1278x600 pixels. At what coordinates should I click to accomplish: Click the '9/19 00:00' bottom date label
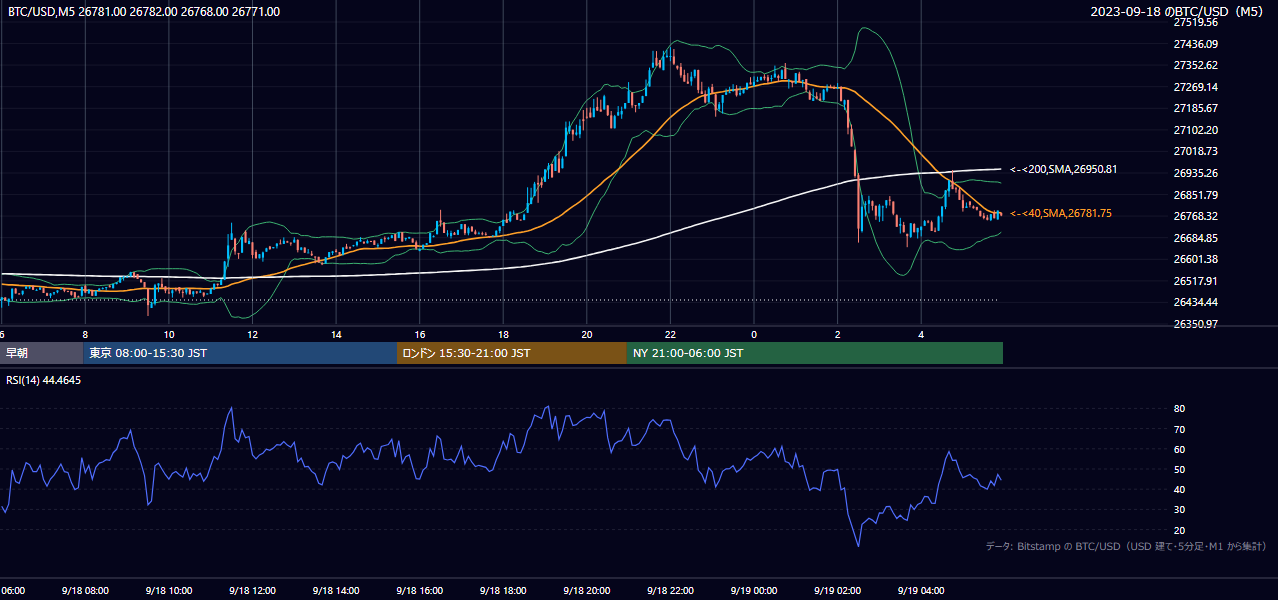[754, 590]
